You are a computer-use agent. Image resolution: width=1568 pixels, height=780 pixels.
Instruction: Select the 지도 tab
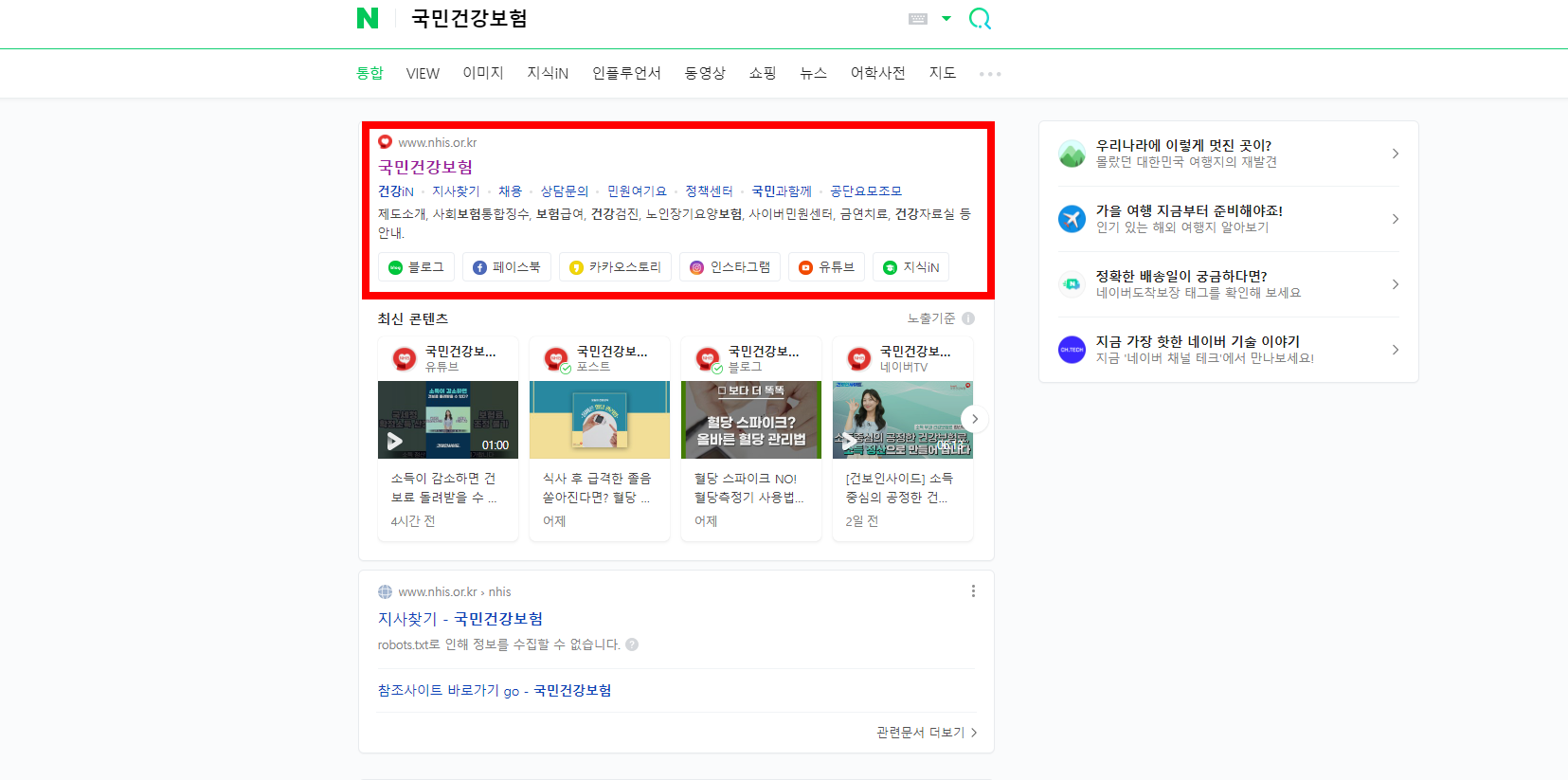pos(943,73)
